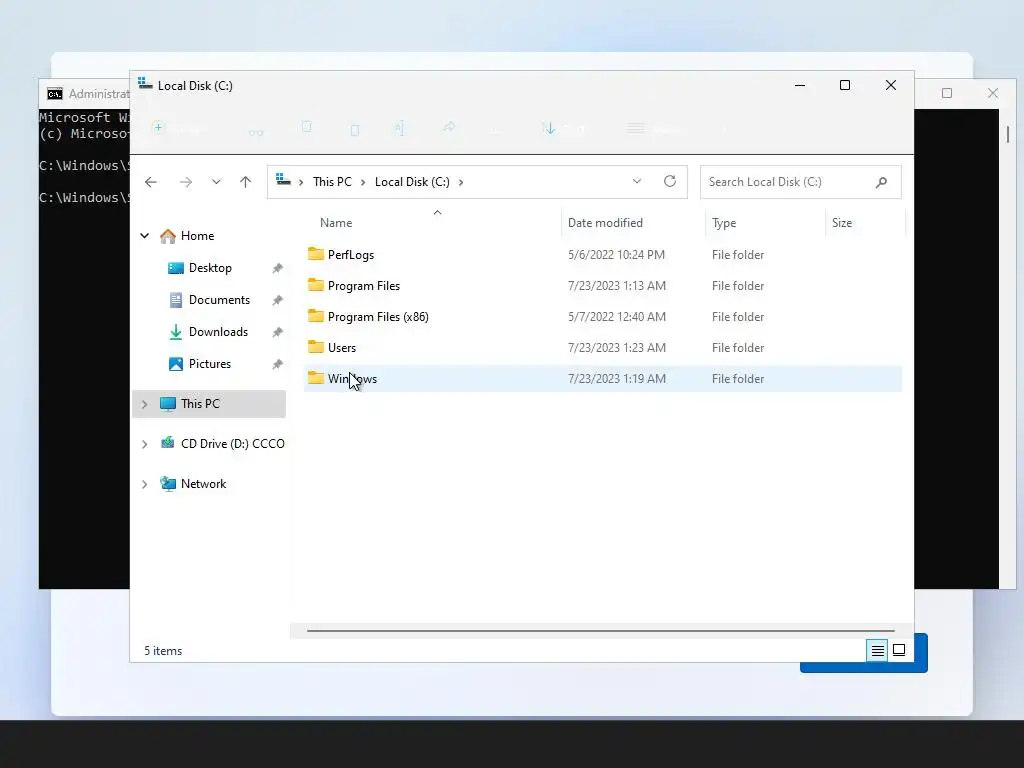Go back using the Back arrow
The height and width of the screenshot is (768, 1024).
point(151,182)
